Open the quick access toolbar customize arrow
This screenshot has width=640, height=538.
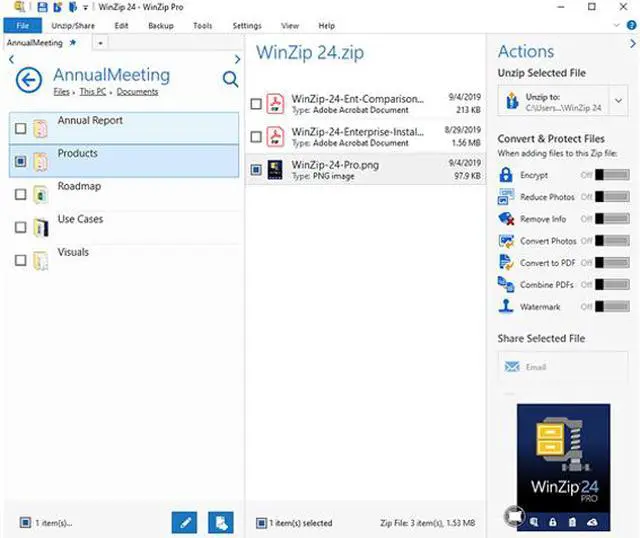click(x=85, y=8)
